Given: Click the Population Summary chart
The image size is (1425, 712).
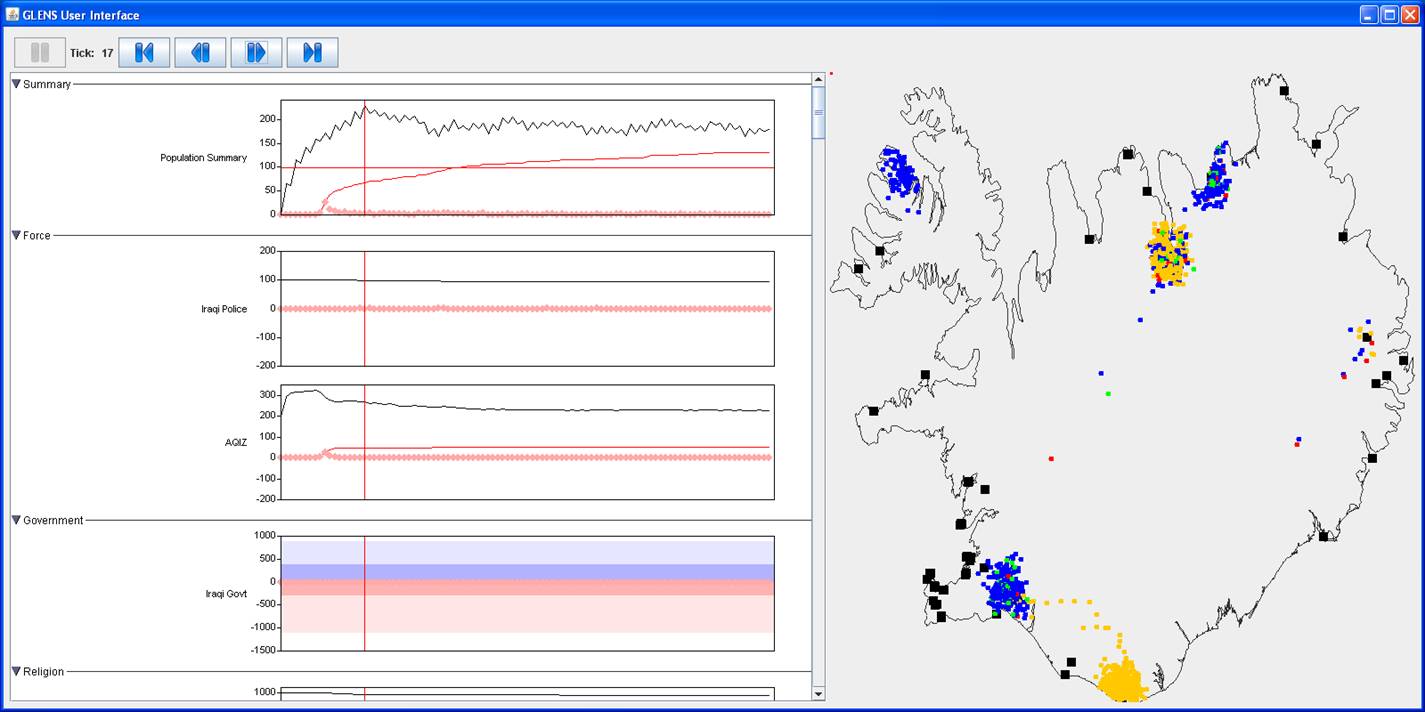Looking at the screenshot, I should [x=527, y=158].
